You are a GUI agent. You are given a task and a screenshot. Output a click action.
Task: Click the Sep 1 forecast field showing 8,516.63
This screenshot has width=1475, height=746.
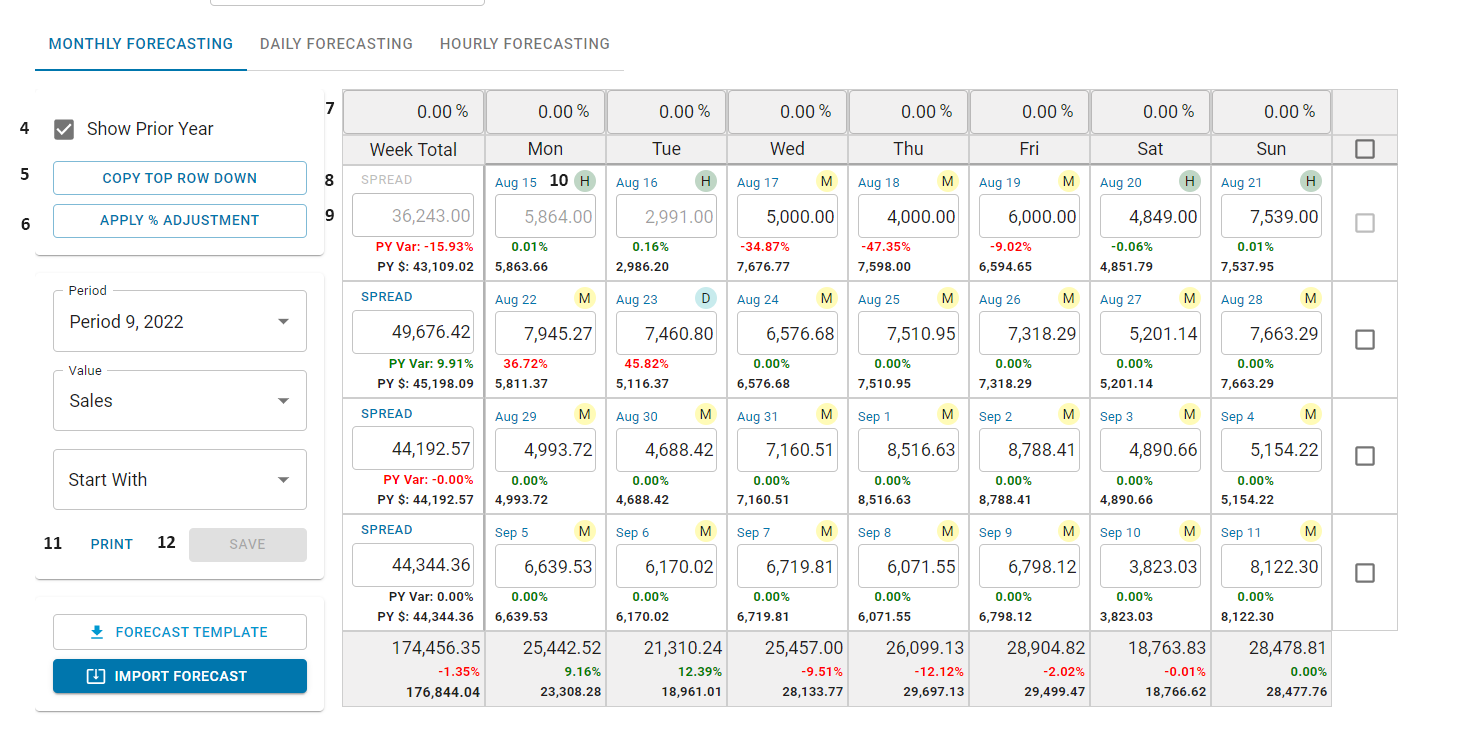(908, 450)
